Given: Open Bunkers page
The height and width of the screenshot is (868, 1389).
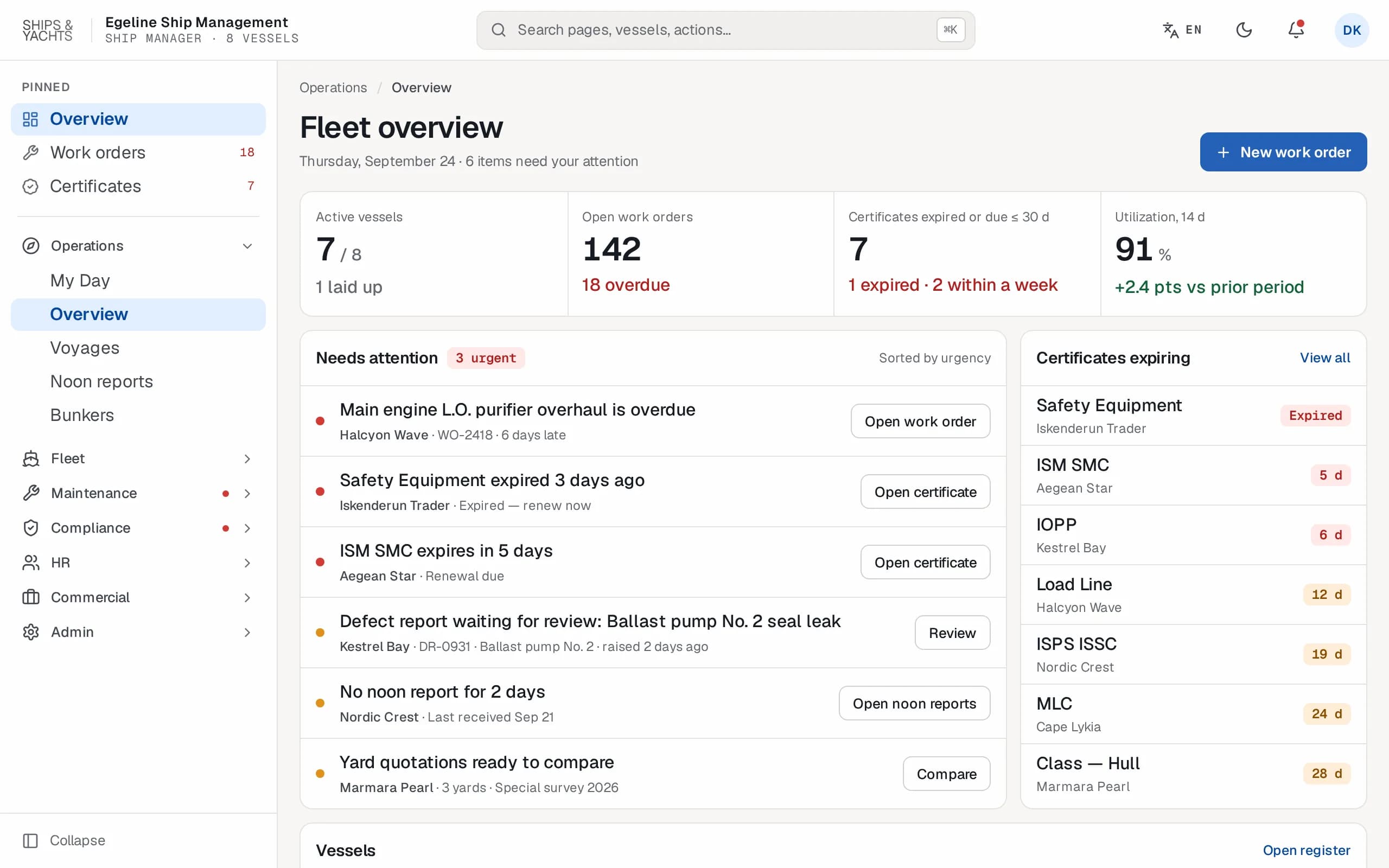Looking at the screenshot, I should click(138, 415).
